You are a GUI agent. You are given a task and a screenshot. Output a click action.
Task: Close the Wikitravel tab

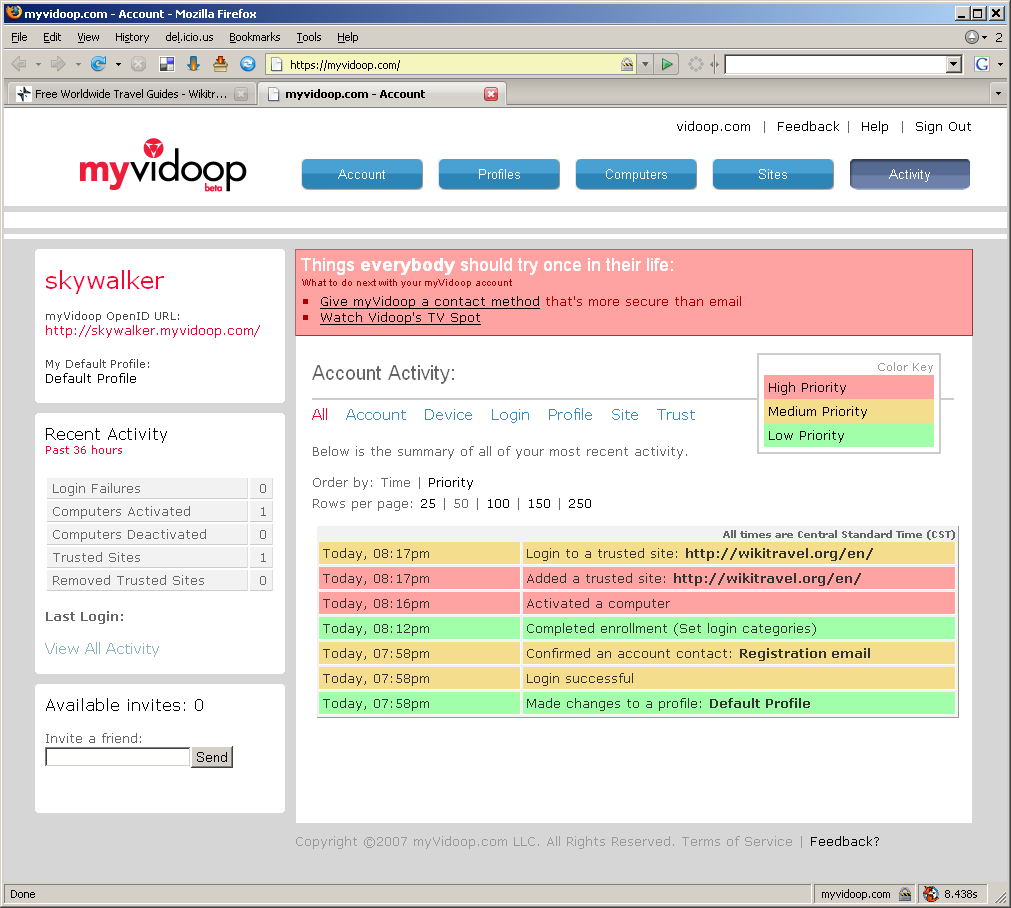click(240, 94)
